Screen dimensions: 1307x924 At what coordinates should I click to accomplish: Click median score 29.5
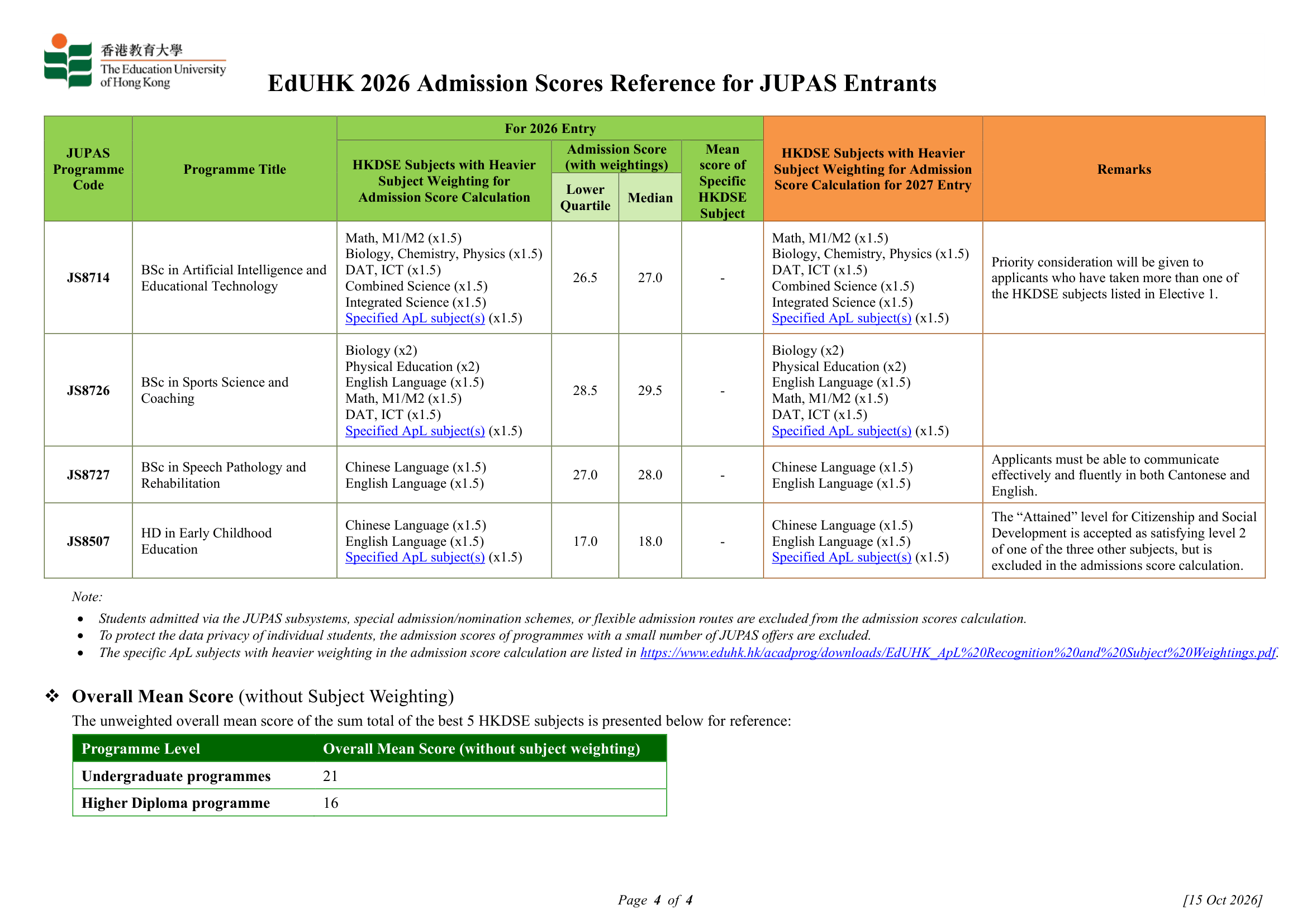pos(650,390)
